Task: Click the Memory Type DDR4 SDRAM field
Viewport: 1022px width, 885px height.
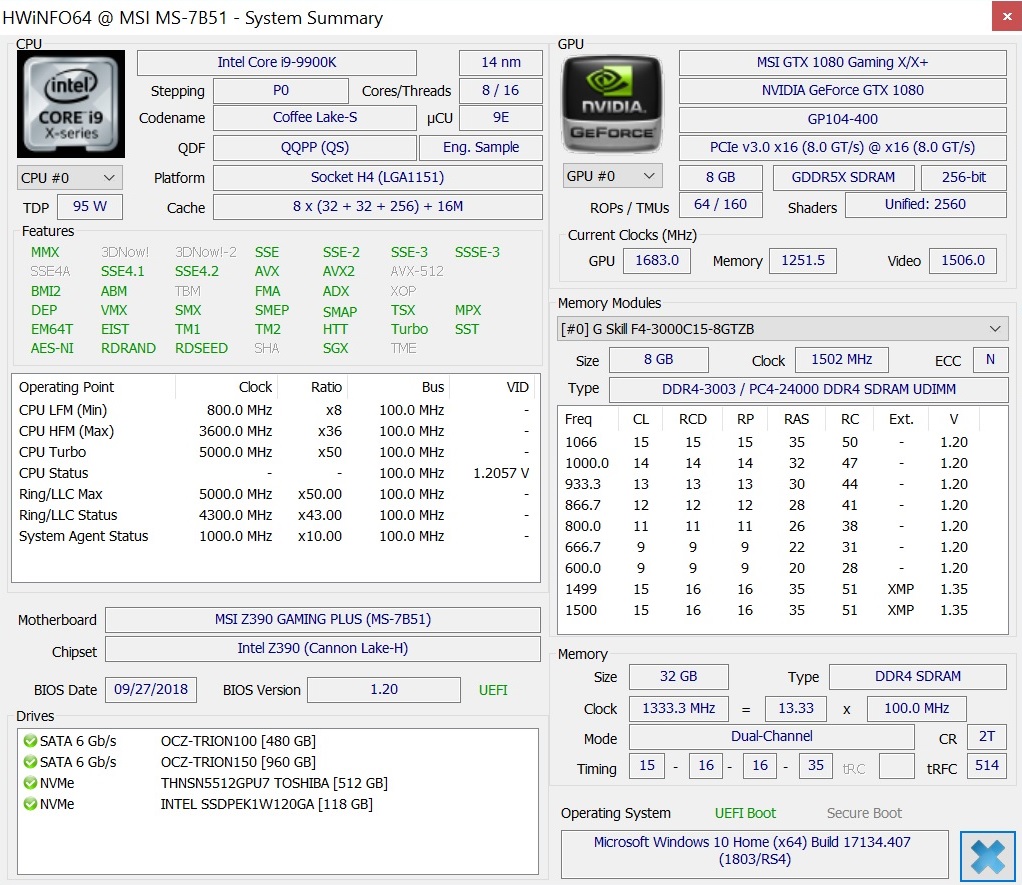Action: [918, 677]
